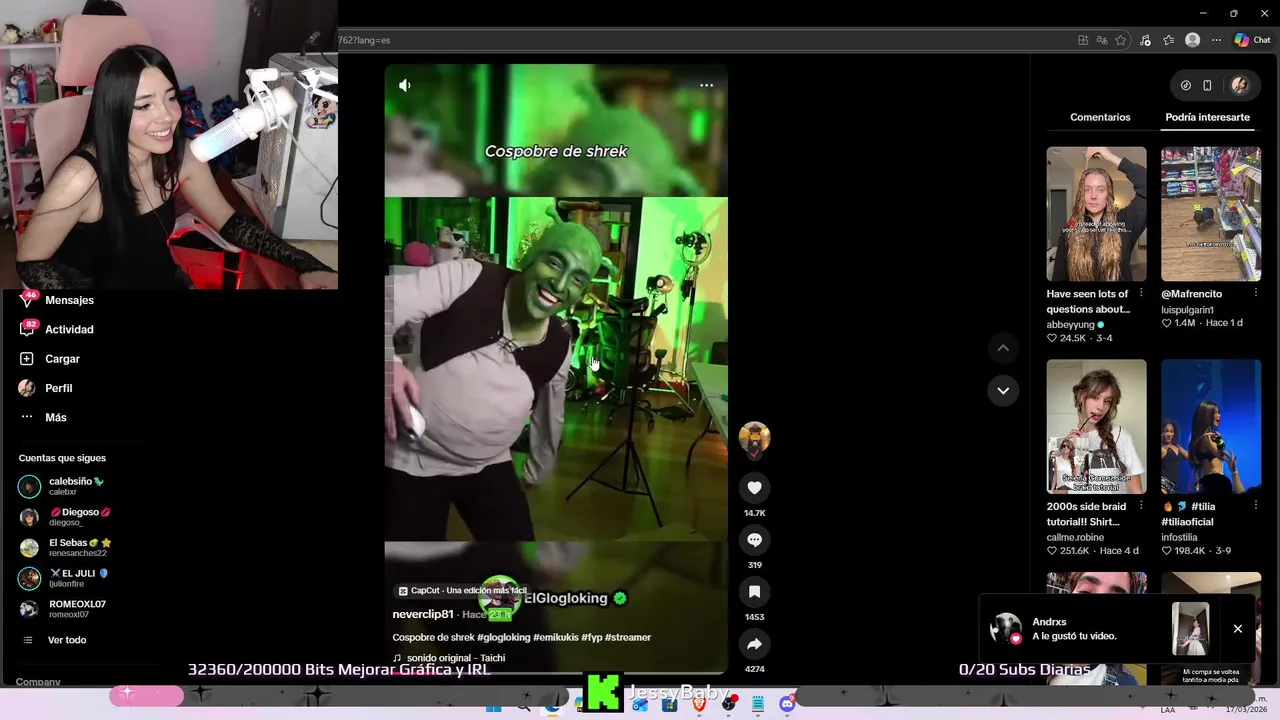
Task: Open options for the @Mafrencito video
Action: tap(1256, 294)
